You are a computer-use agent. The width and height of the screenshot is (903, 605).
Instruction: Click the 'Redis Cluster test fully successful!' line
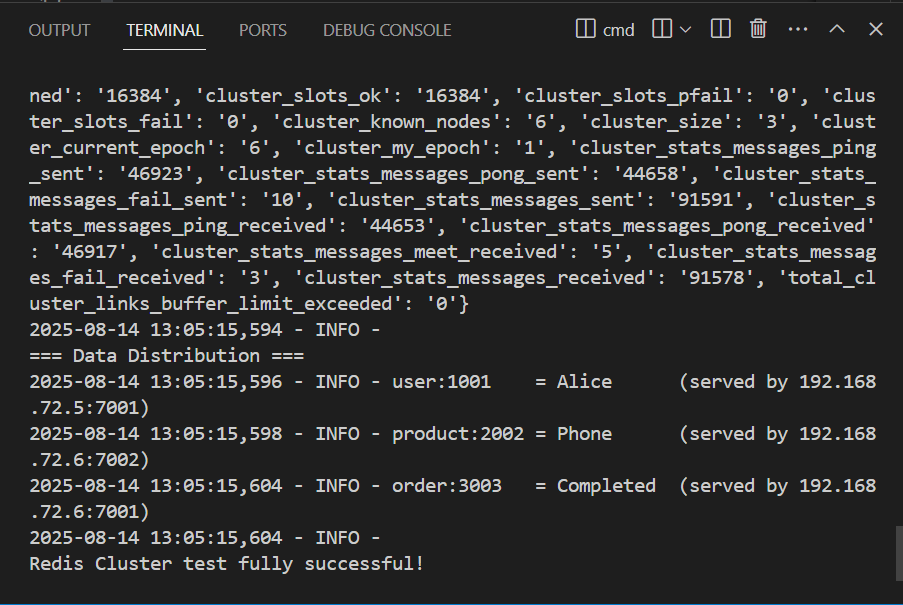click(x=226, y=564)
